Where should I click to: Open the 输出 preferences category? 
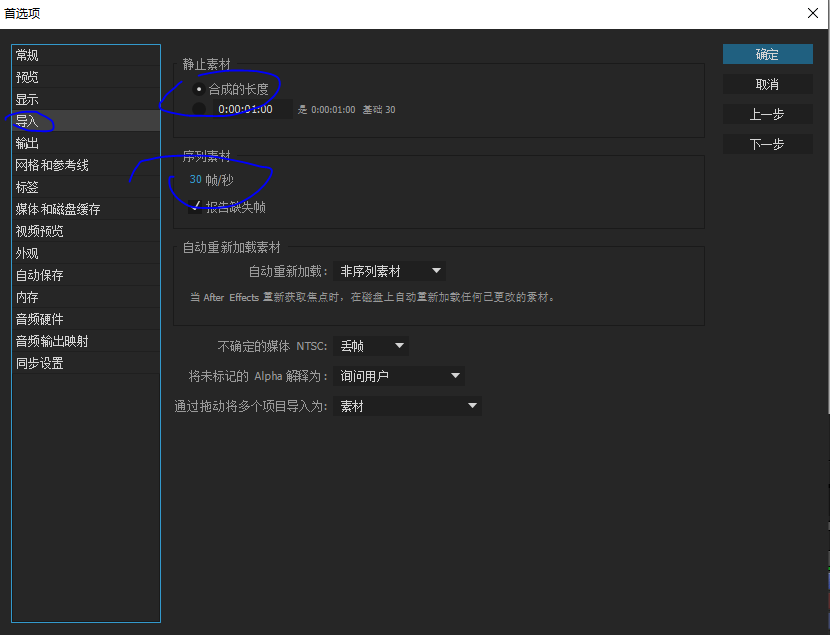pyautogui.click(x=86, y=143)
